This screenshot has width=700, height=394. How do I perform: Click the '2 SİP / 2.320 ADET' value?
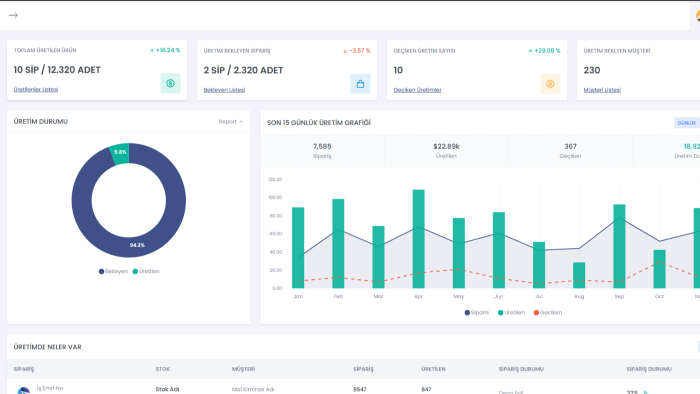coord(243,70)
